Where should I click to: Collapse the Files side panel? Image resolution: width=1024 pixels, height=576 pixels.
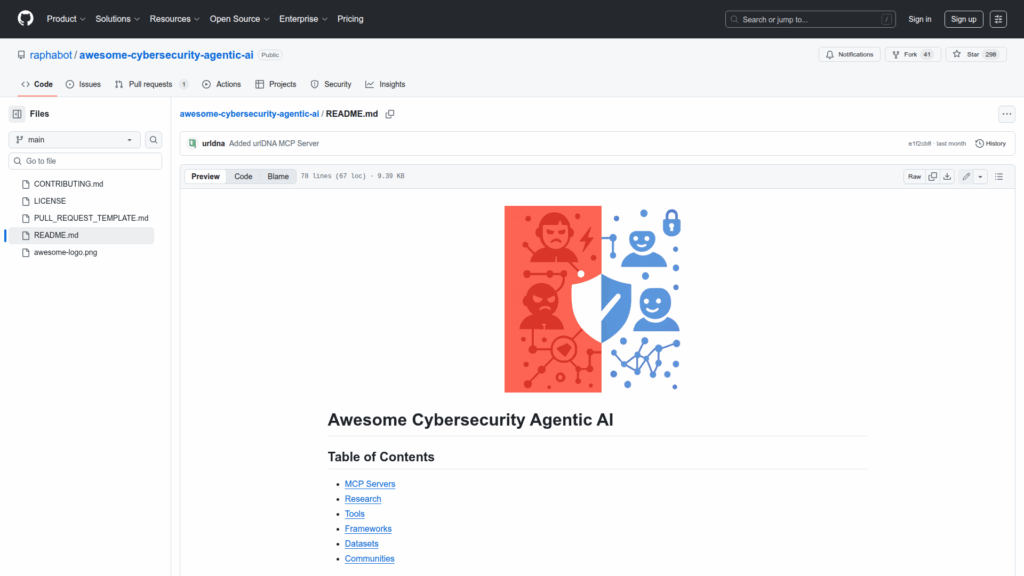[x=17, y=114]
